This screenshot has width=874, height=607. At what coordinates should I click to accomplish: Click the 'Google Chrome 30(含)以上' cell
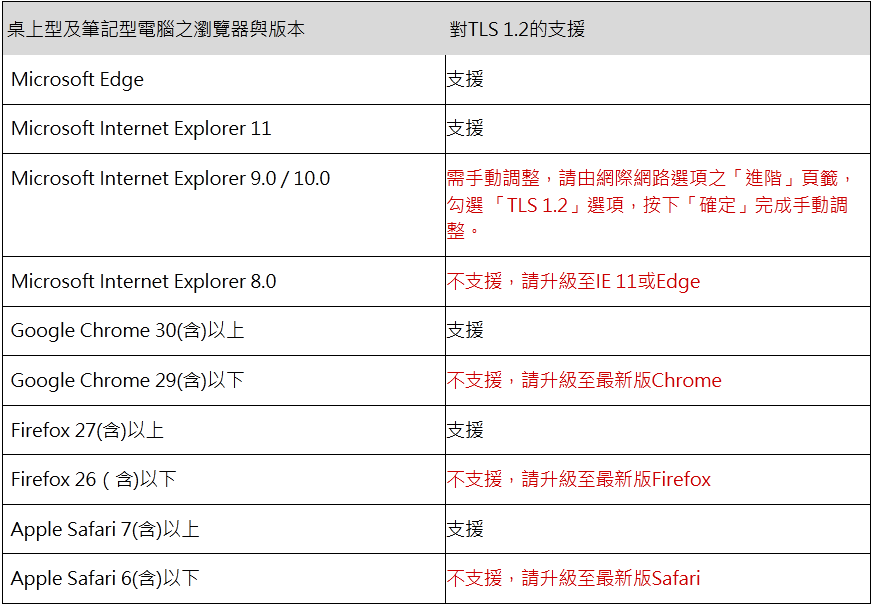coord(224,331)
